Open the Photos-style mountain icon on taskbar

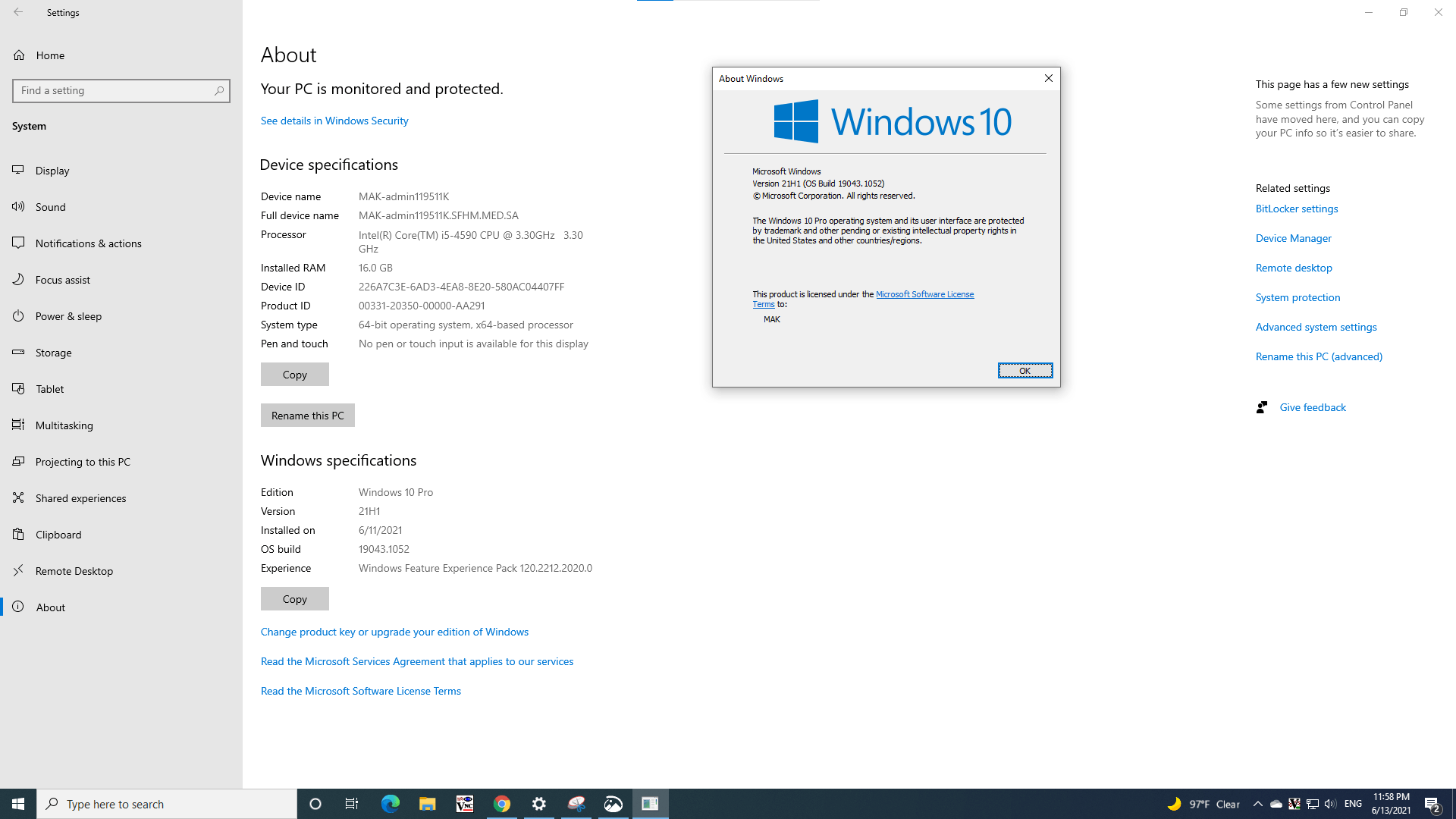pyautogui.click(x=613, y=804)
